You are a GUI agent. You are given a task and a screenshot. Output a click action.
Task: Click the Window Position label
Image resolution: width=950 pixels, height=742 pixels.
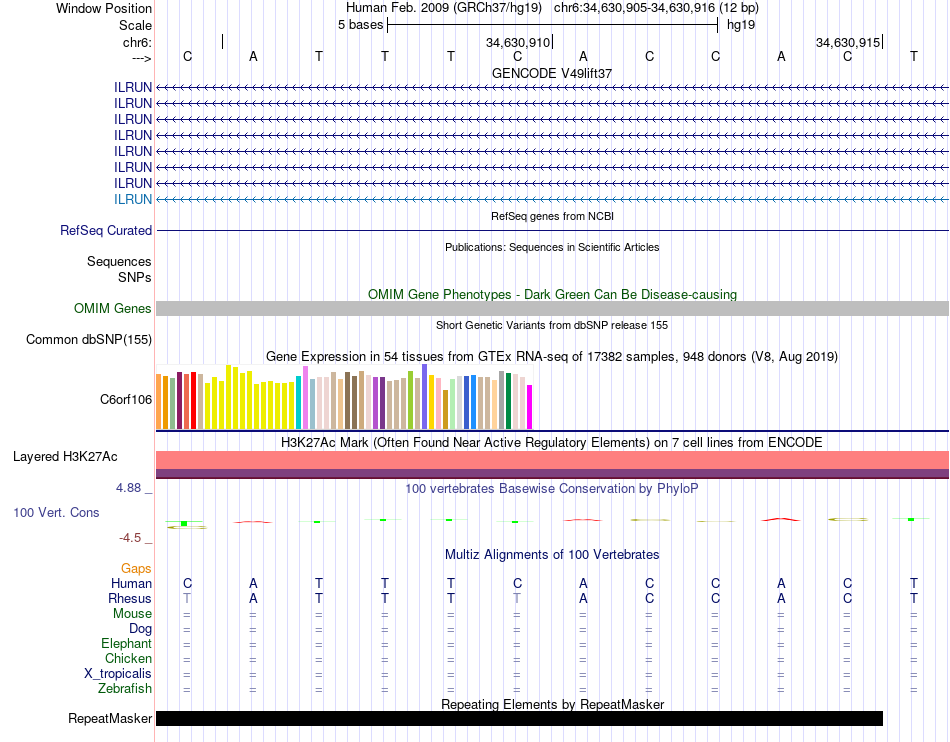(104, 8)
